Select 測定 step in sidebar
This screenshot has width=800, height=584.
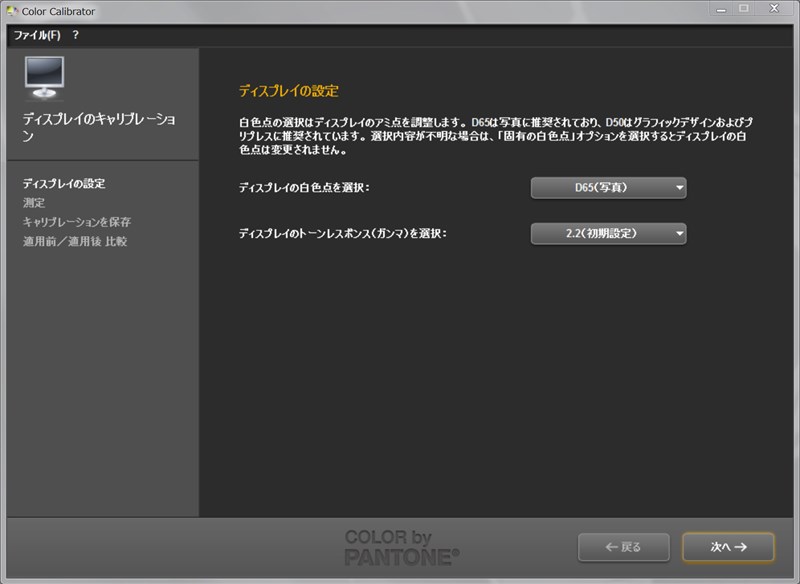[34, 203]
